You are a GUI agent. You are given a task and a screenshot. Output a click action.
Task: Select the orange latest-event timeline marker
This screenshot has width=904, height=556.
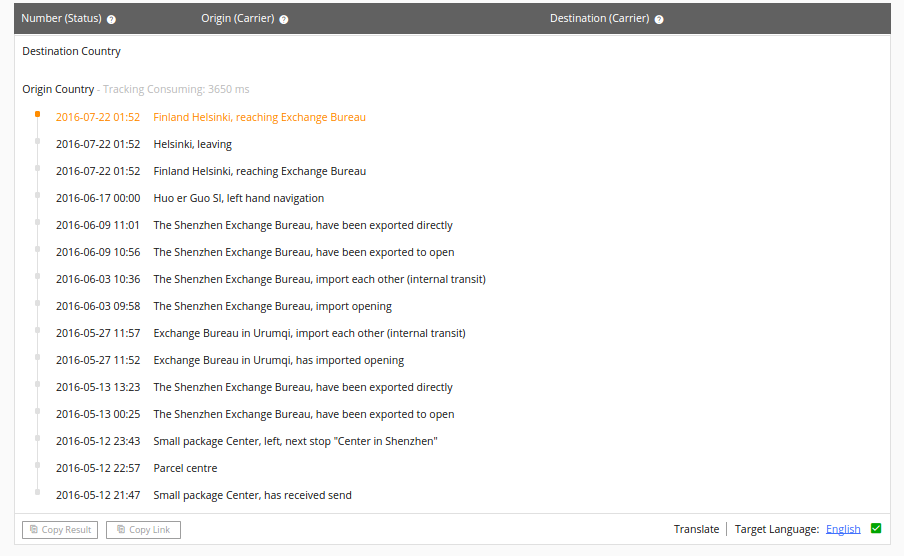click(x=37, y=114)
